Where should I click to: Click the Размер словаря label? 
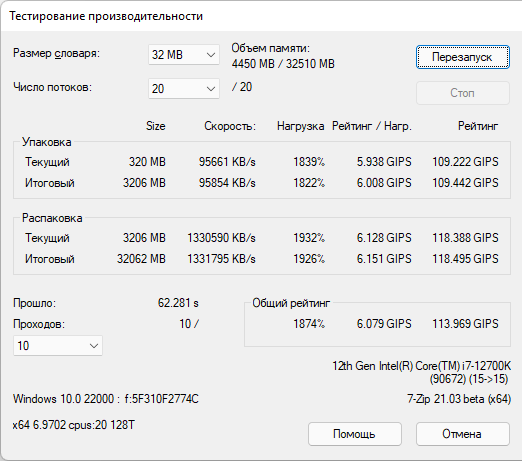coord(56,53)
